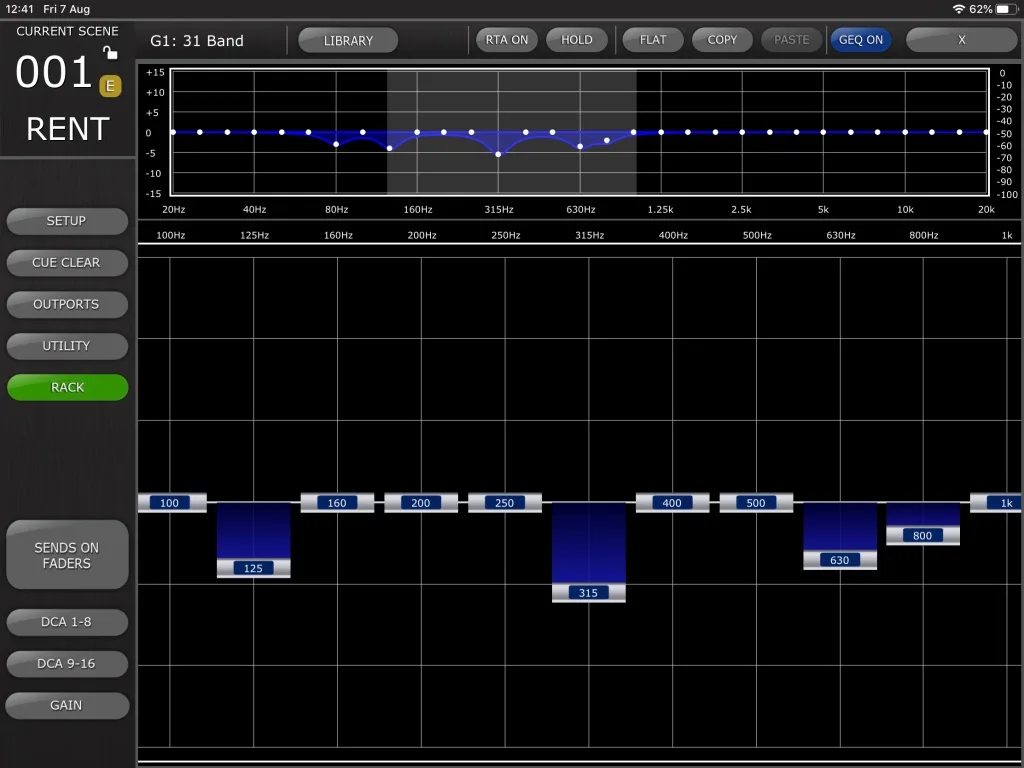Click the 10k label under EQ graph
The image size is (1024, 768).
(905, 210)
